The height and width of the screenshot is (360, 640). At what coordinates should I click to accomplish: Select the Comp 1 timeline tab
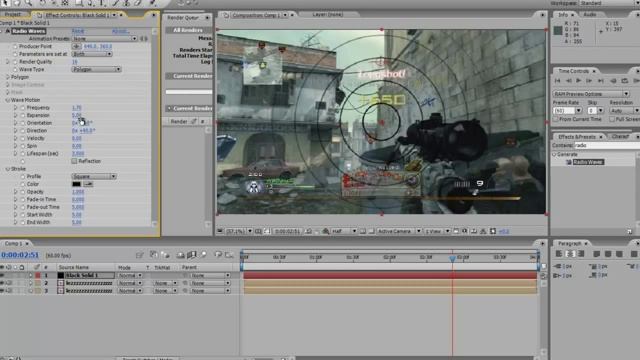pos(13,243)
